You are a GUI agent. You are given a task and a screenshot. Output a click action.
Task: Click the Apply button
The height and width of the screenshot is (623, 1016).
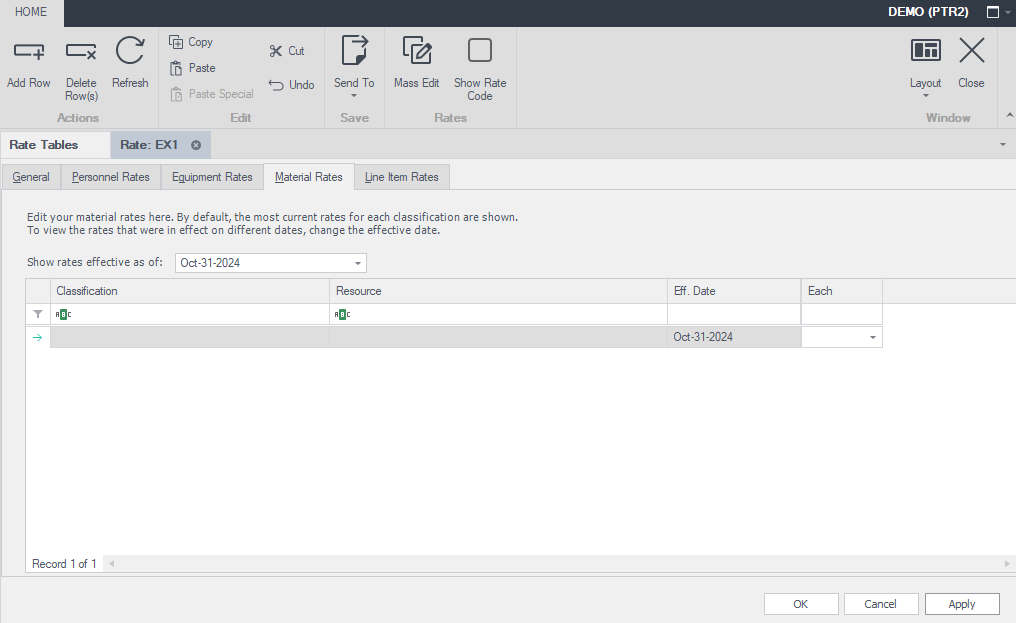pos(961,604)
